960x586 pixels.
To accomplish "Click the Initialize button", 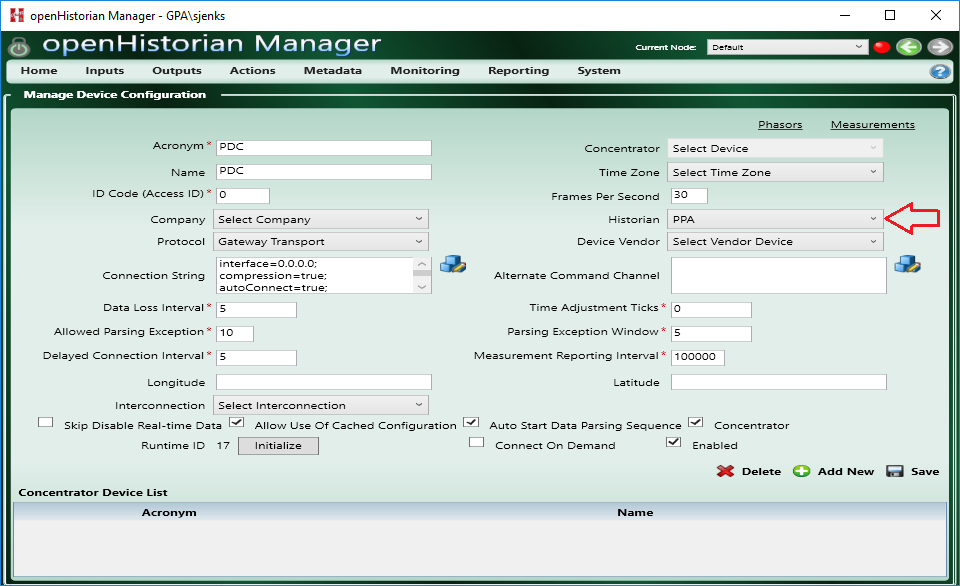I will 279,446.
